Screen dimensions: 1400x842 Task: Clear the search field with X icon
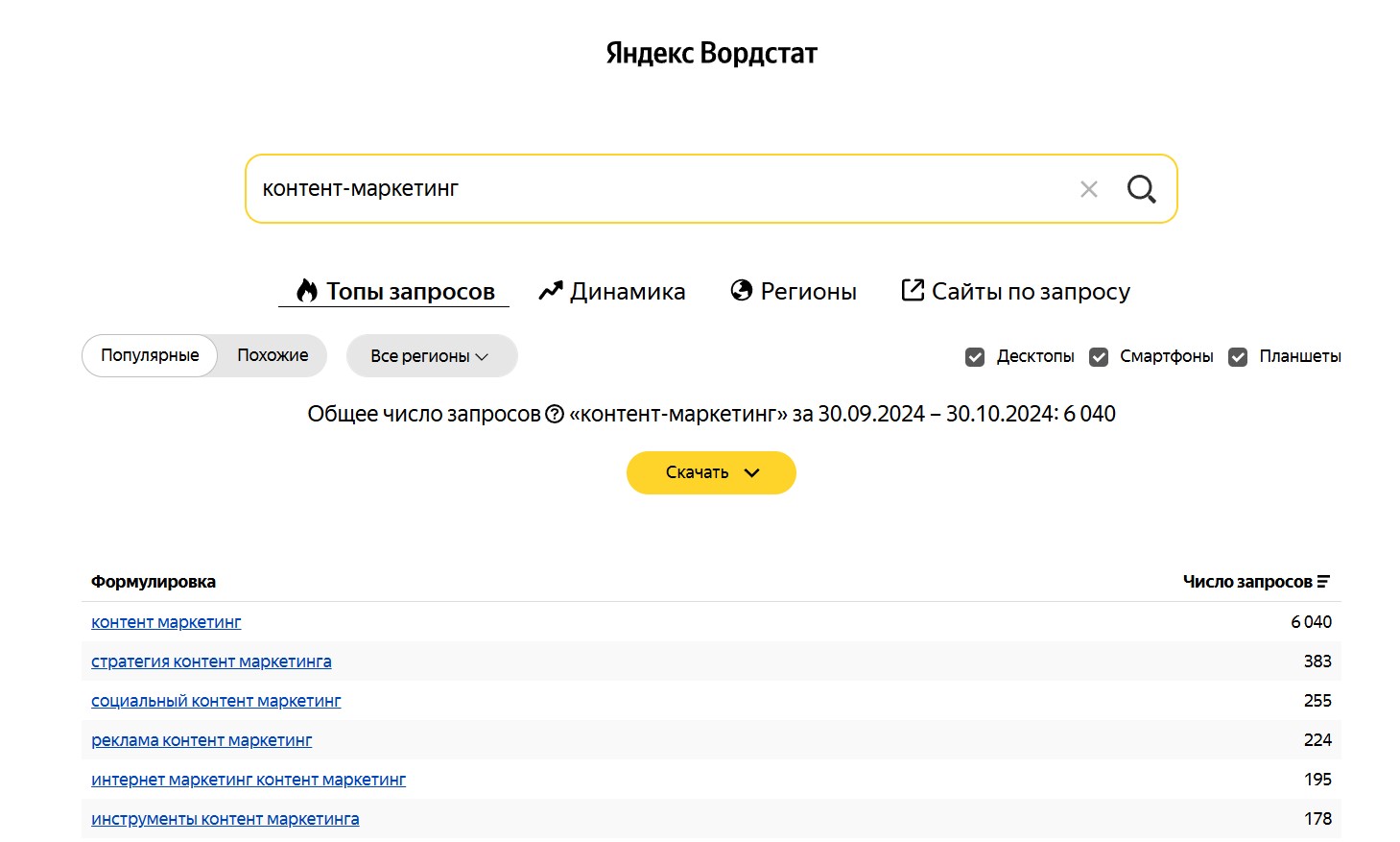click(1088, 189)
